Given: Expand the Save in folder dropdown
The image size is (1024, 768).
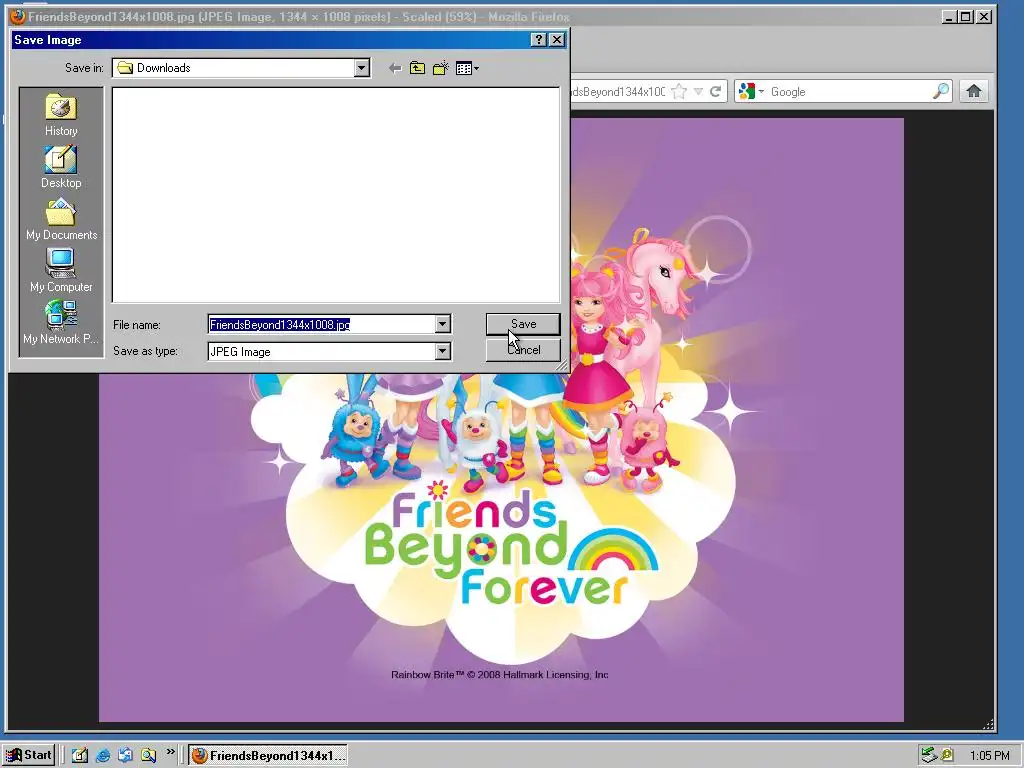Looking at the screenshot, I should pyautogui.click(x=362, y=68).
